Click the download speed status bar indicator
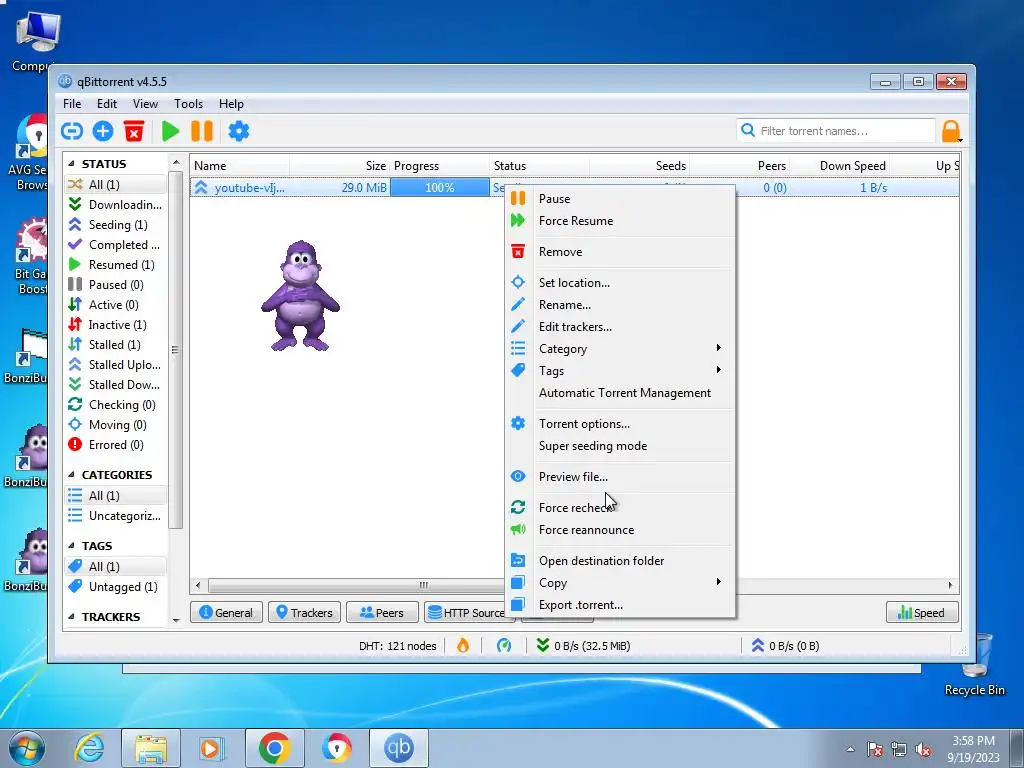 click(x=583, y=646)
